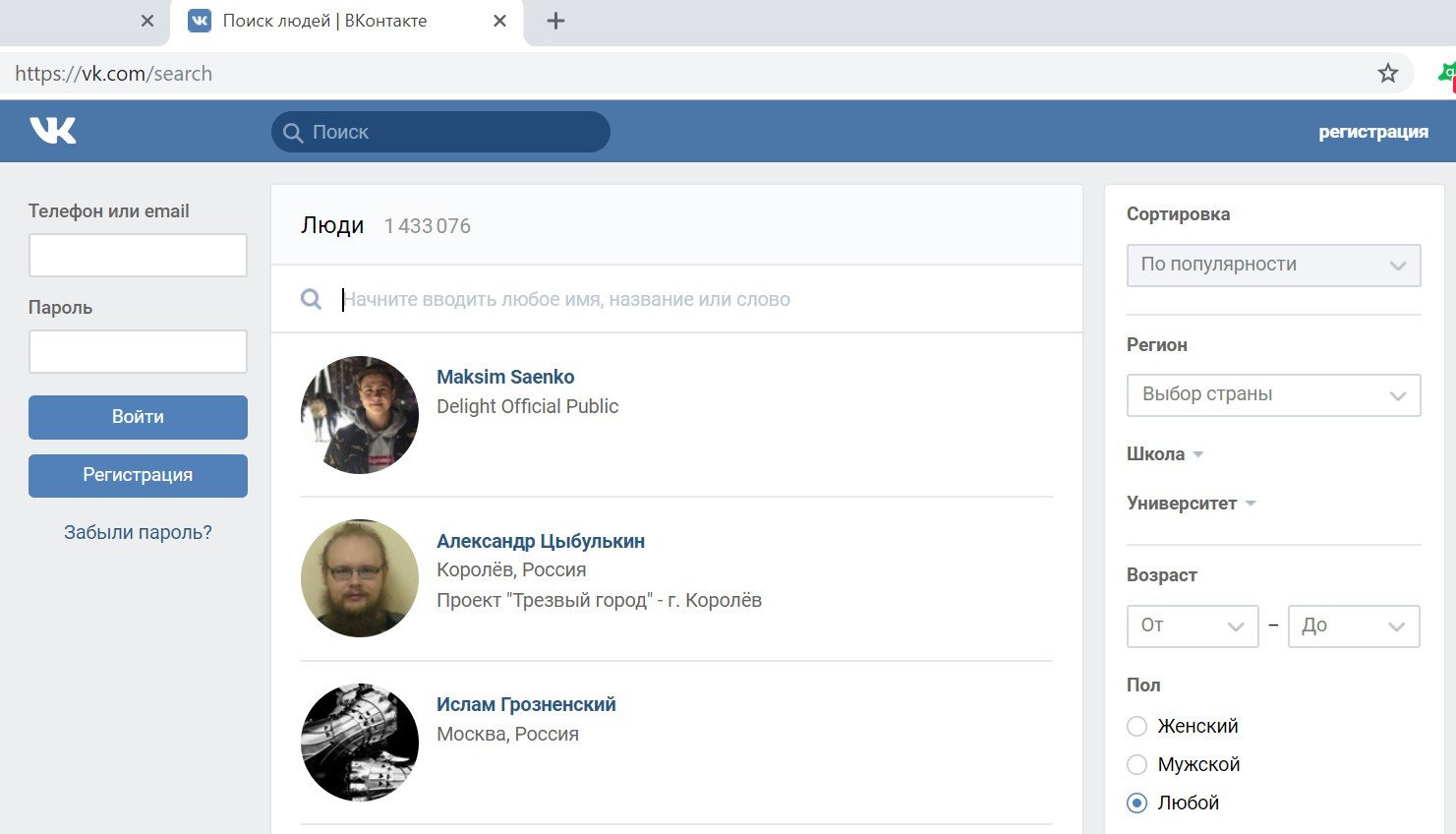Switch to the Поиск людей | ВКонтакте tab
1456x834 pixels.
[347, 22]
